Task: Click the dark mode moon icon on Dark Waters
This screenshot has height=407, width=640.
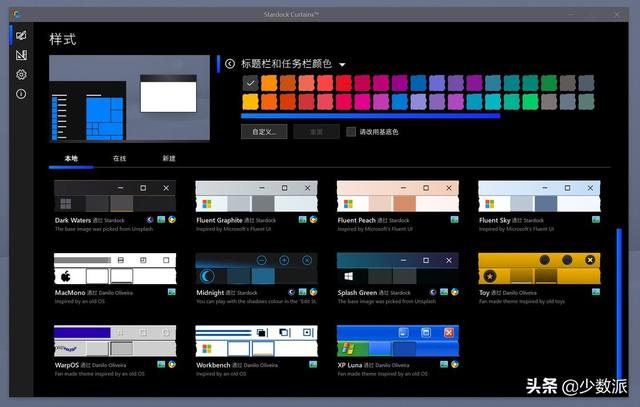Action: (150, 220)
